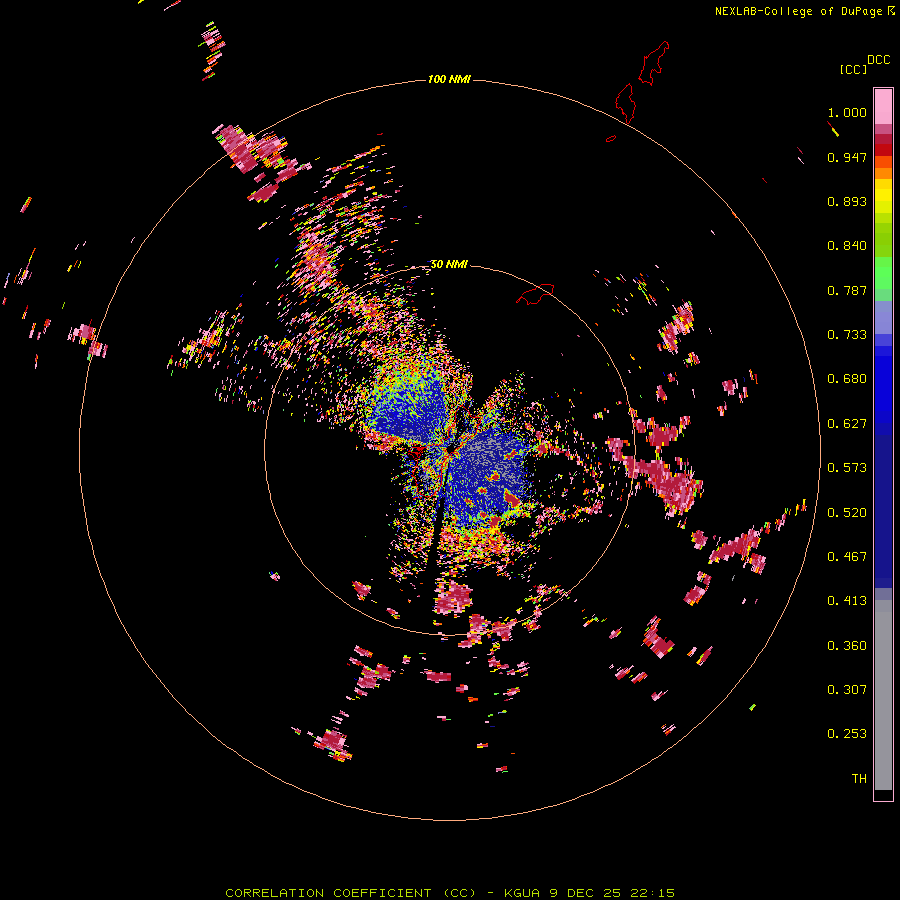This screenshot has width=900, height=900.
Task: Click the Correlation Coefficient KGUA caption text
Action: [x=449, y=893]
